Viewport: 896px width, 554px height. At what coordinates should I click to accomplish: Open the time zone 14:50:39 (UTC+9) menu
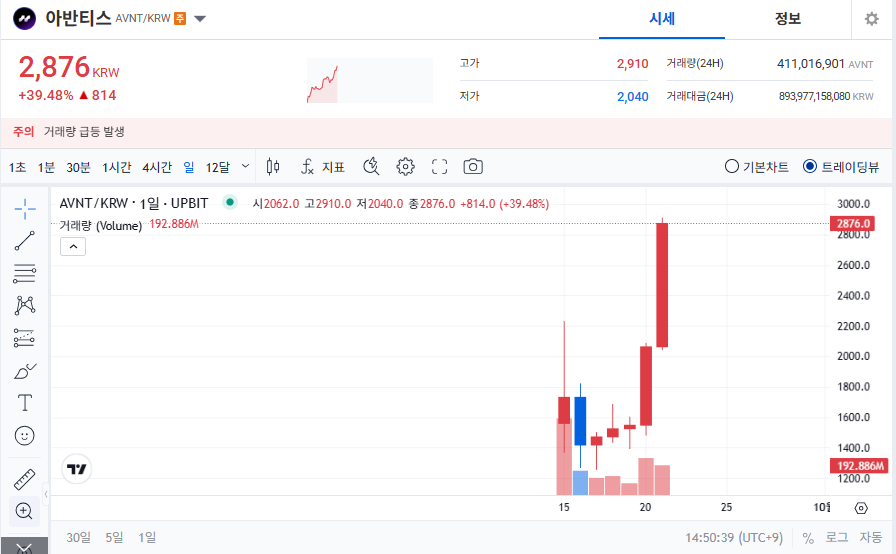[734, 537]
